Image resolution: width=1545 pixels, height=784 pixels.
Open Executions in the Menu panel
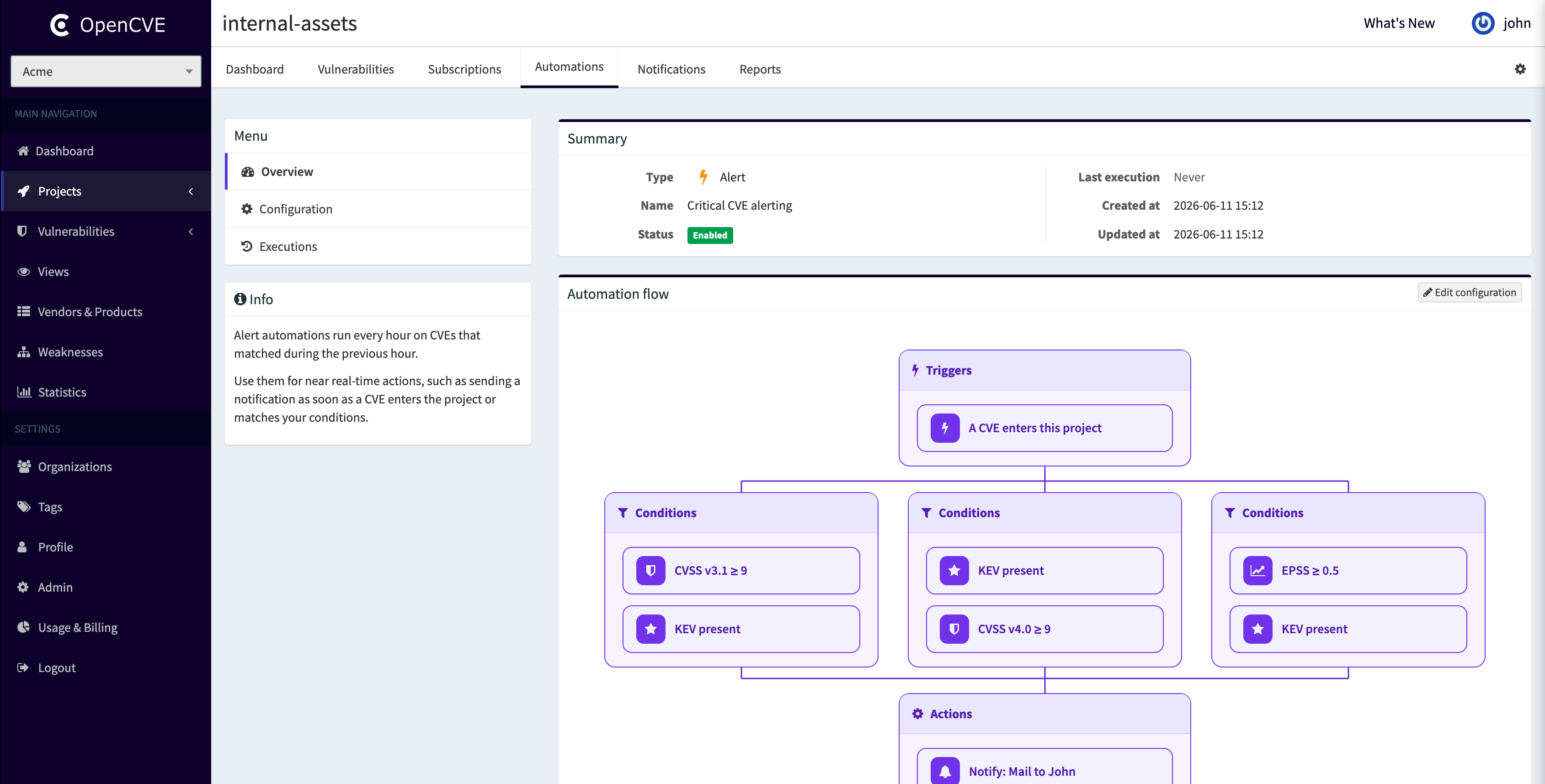point(378,246)
